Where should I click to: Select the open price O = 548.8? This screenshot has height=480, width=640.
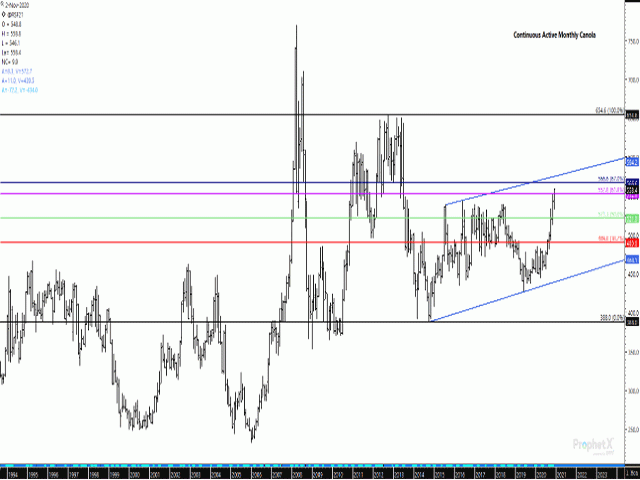(11, 24)
